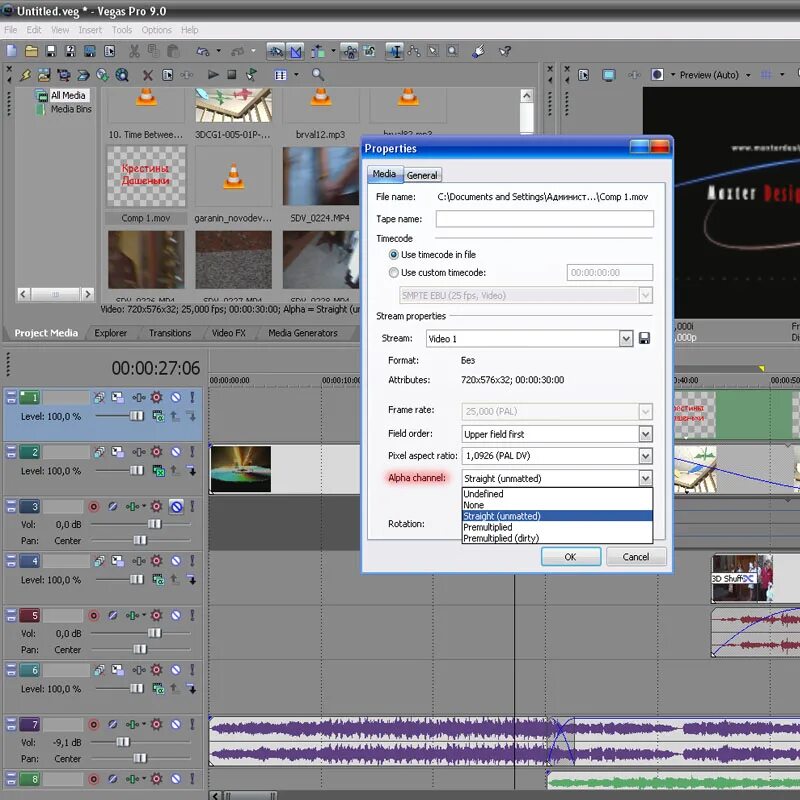
Task: Select the Zoom Edit tool magnifier
Action: (453, 51)
